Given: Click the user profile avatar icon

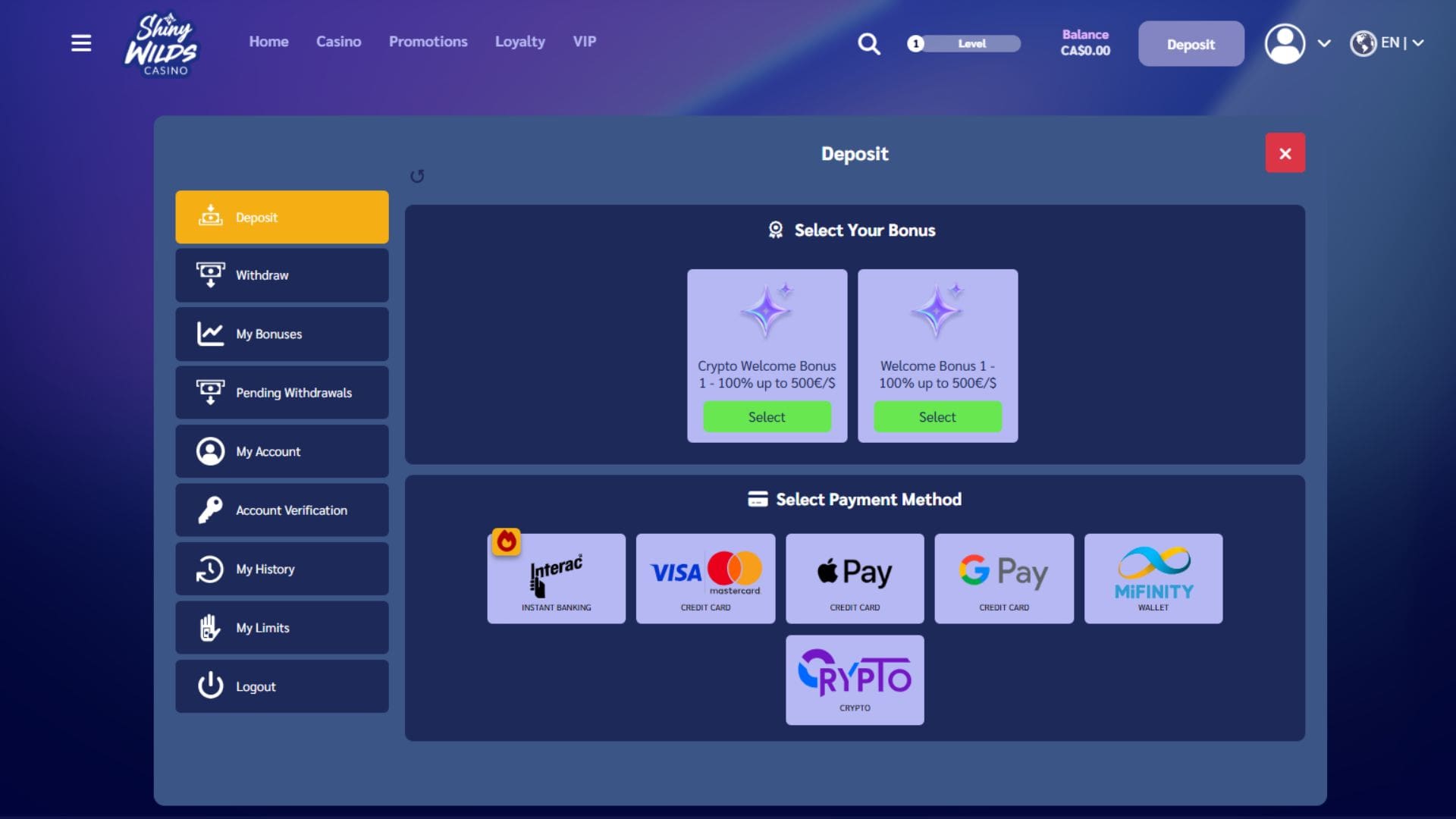Looking at the screenshot, I should pyautogui.click(x=1285, y=44).
